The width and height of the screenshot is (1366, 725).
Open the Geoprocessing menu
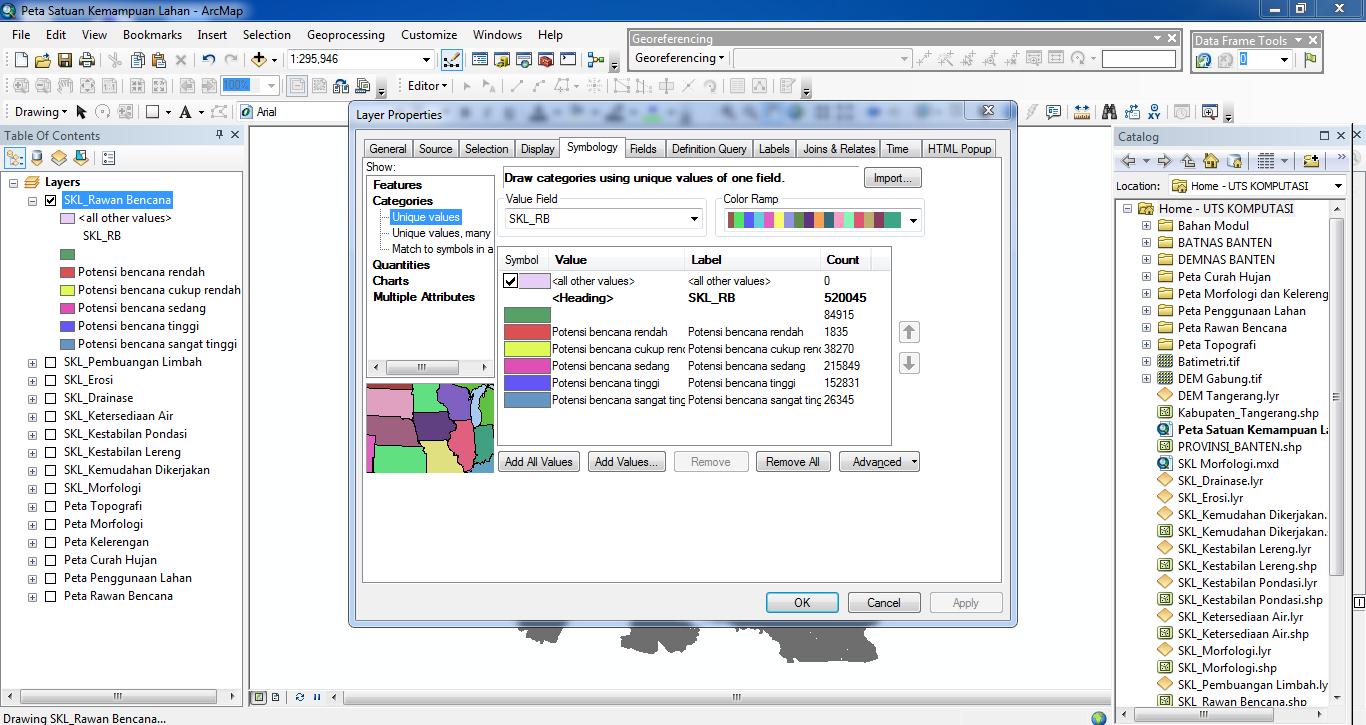pyautogui.click(x=345, y=34)
